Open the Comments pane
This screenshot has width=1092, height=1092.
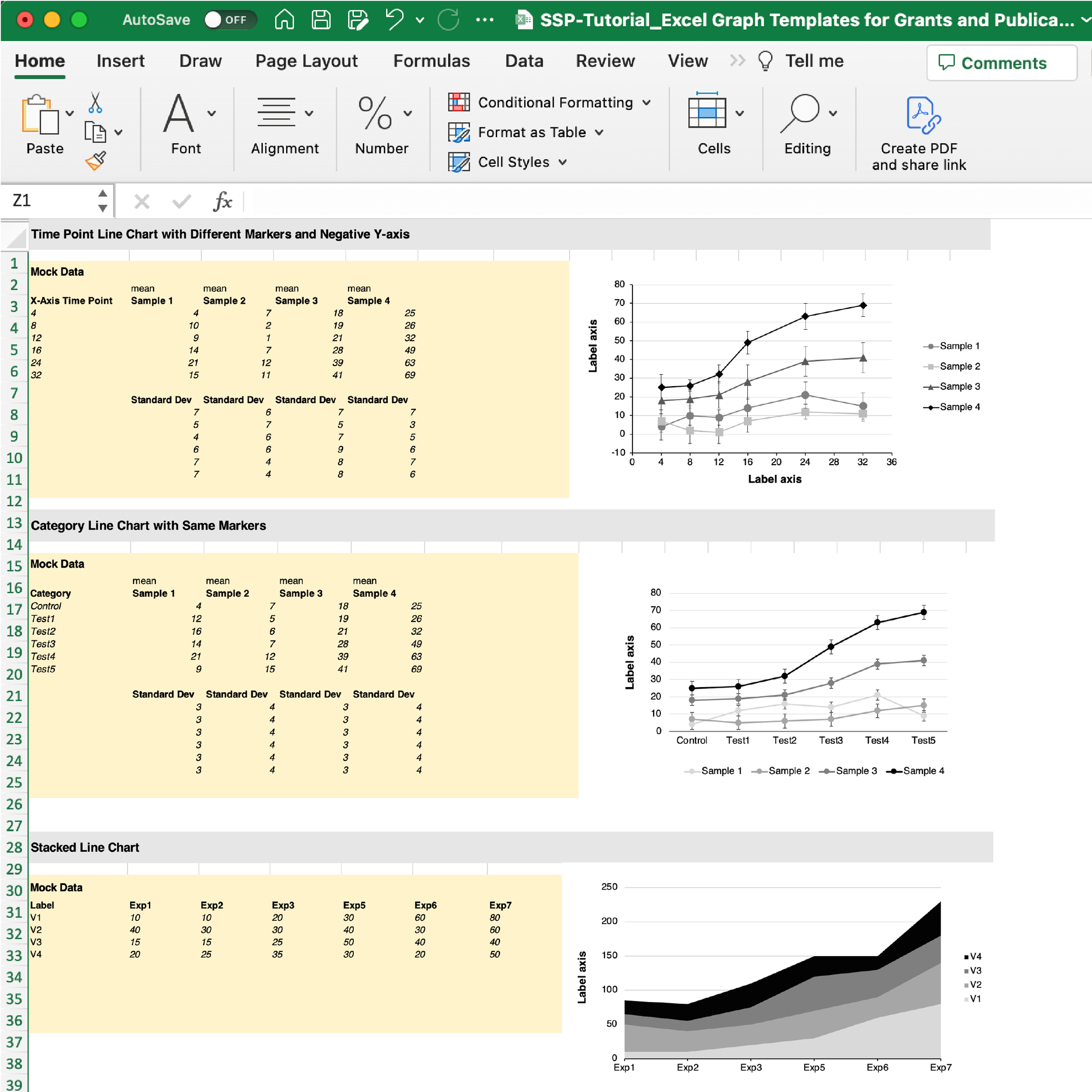(x=1002, y=63)
